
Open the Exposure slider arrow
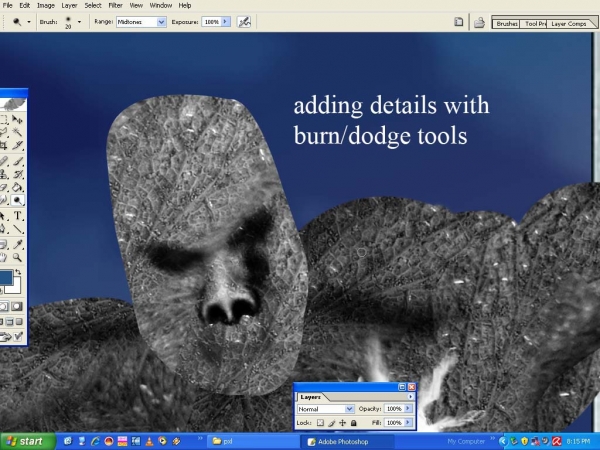pos(226,22)
